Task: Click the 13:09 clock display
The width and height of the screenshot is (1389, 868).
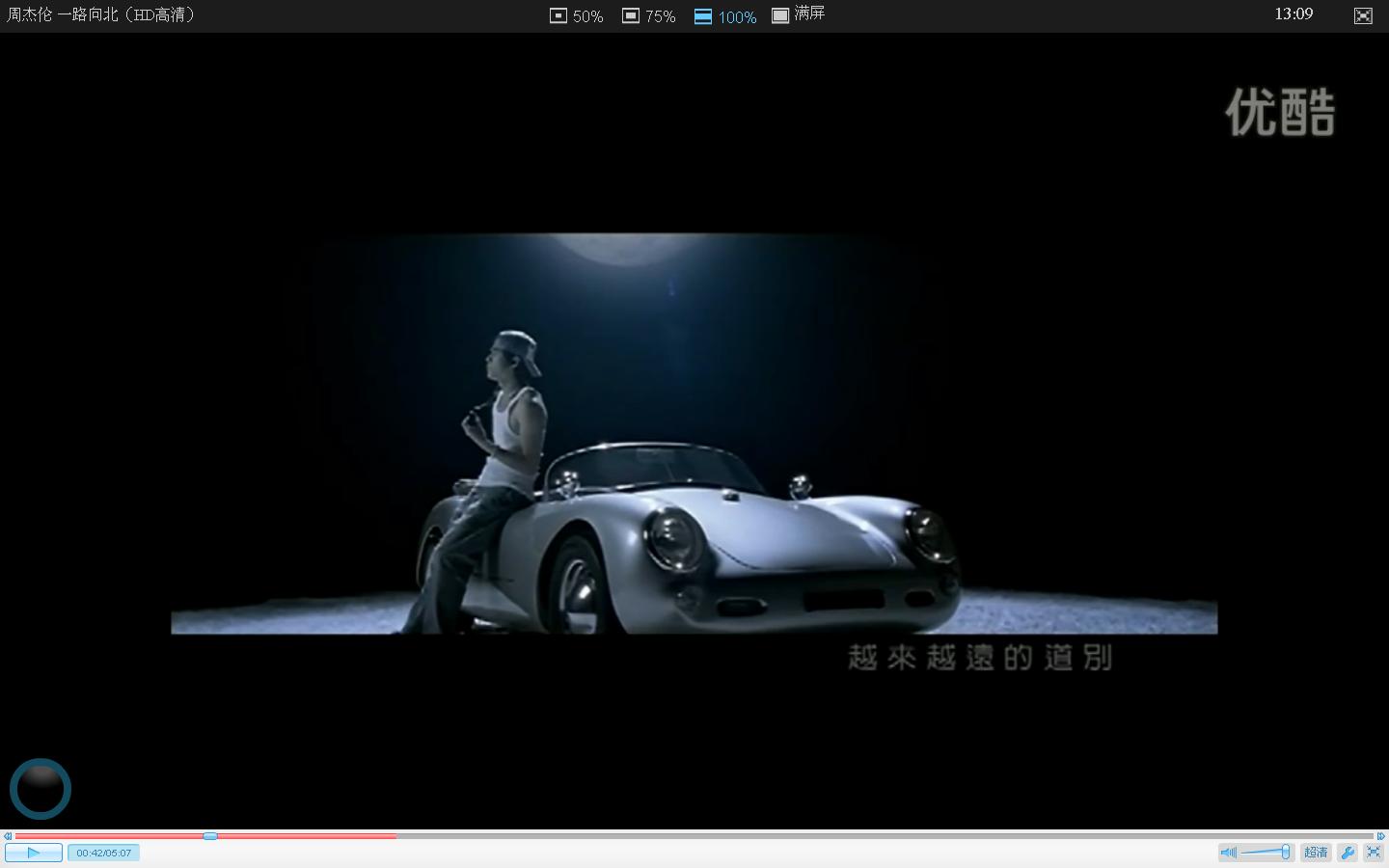Action: 1294,14
